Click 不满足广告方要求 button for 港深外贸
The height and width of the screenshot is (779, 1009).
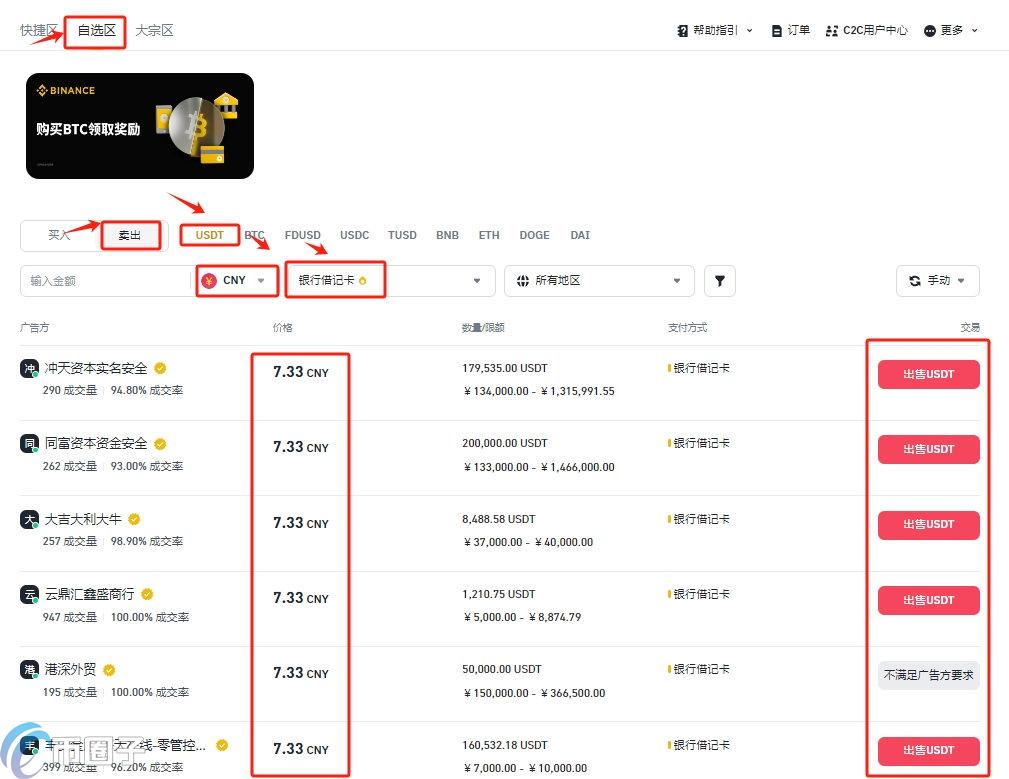(929, 675)
